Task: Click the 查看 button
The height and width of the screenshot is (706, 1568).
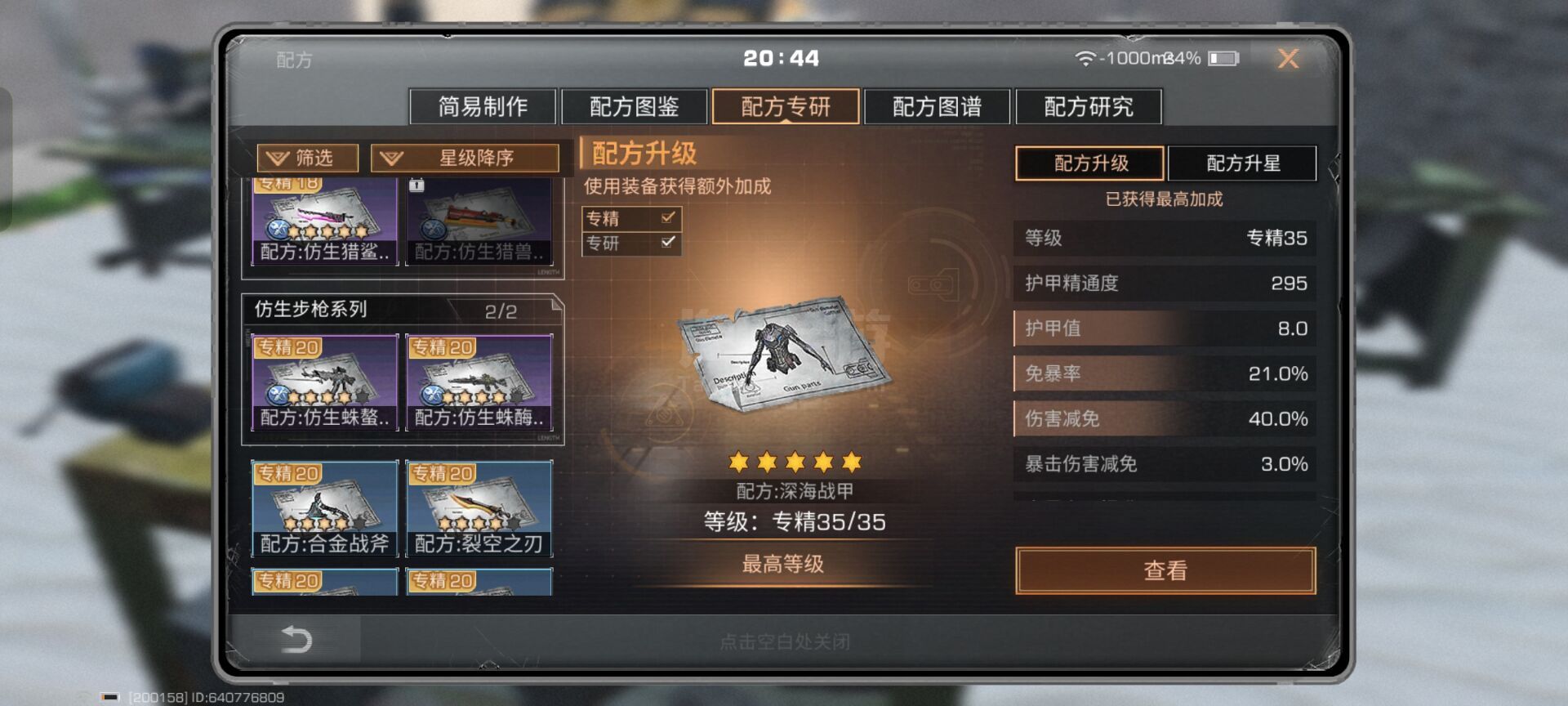Action: coord(1165,570)
